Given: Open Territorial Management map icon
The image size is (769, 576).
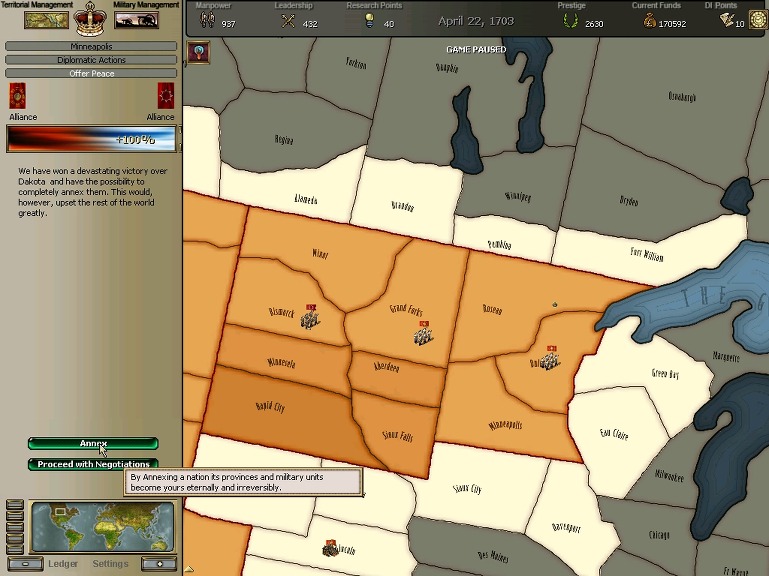Looking at the screenshot, I should click(47, 21).
